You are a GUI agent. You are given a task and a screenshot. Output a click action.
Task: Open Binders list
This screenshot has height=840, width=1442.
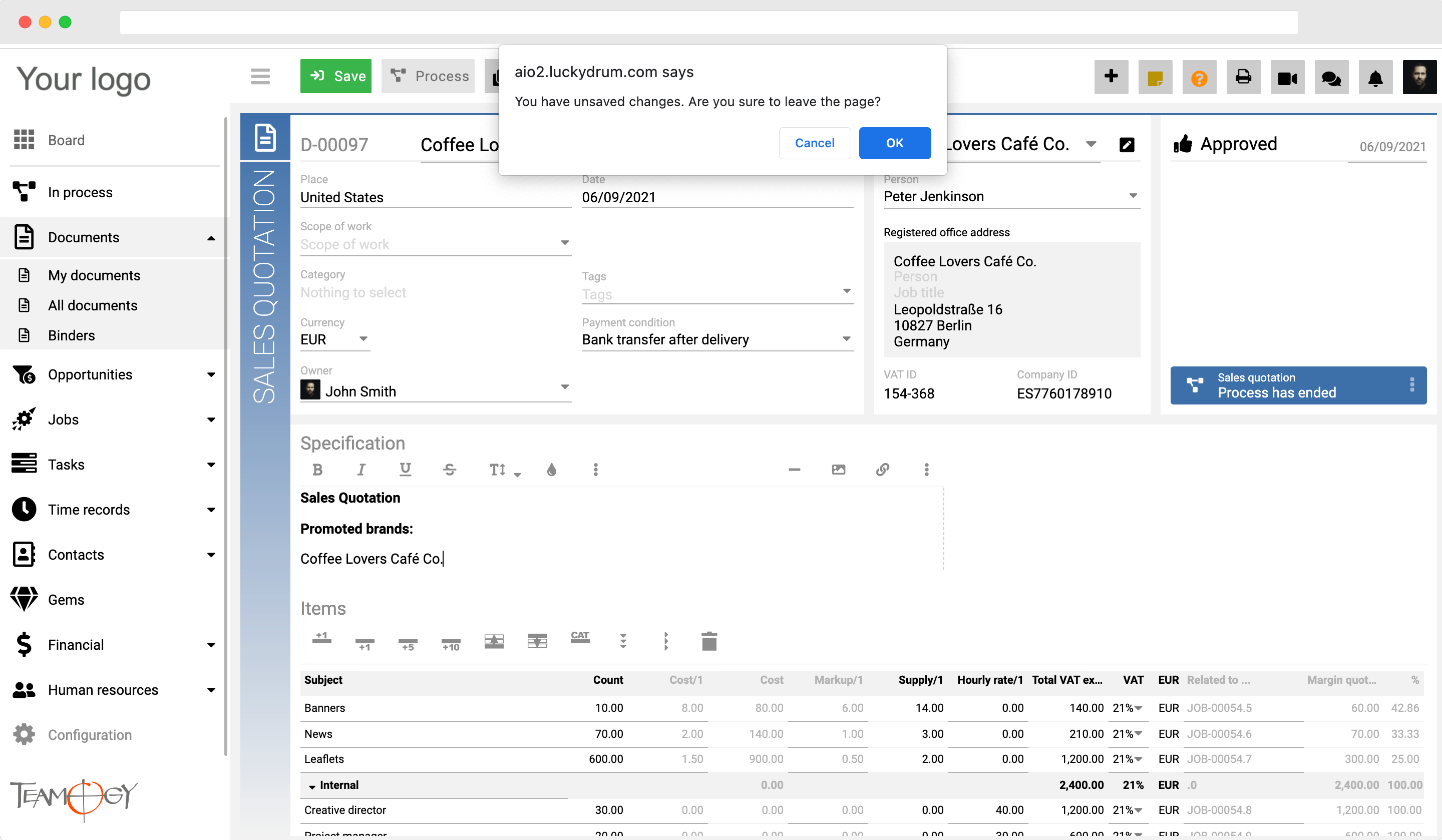tap(72, 335)
